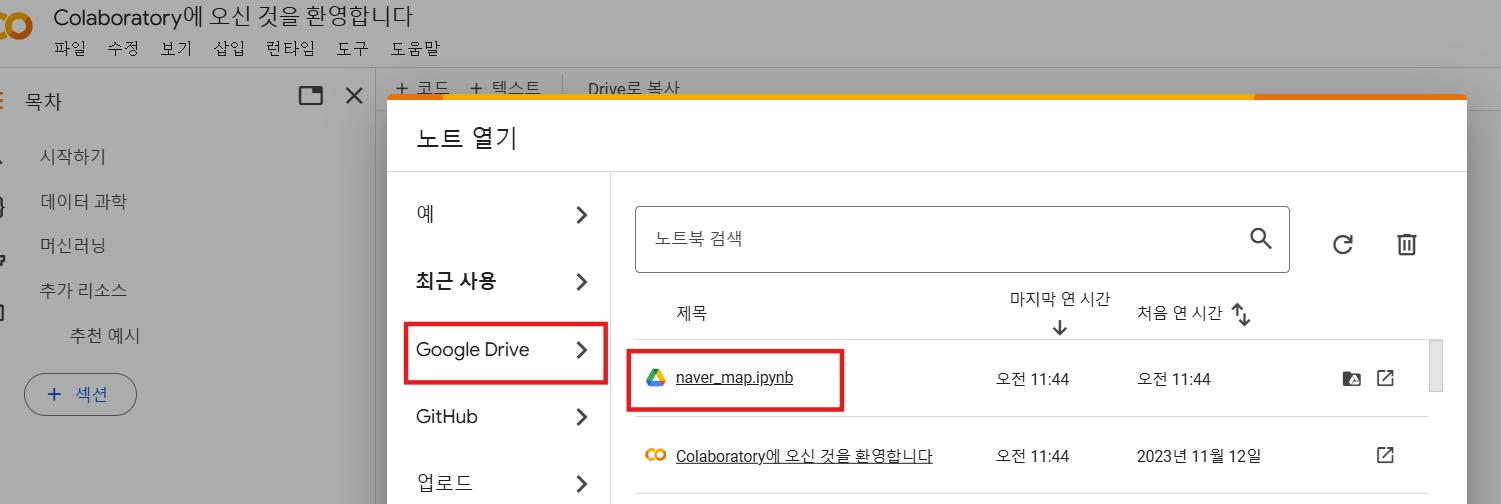Open the naver_map.ipynb notebook link
The image size is (1501, 504).
(x=734, y=378)
